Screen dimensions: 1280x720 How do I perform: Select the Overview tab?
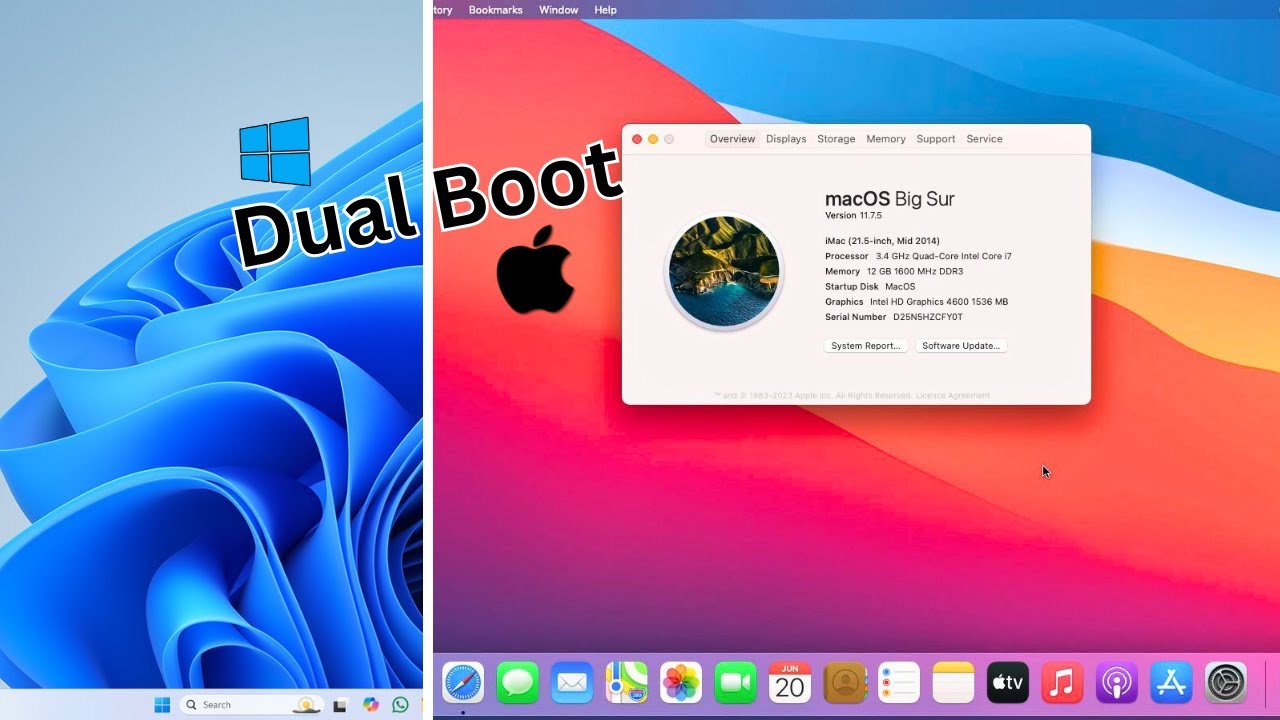coord(732,139)
